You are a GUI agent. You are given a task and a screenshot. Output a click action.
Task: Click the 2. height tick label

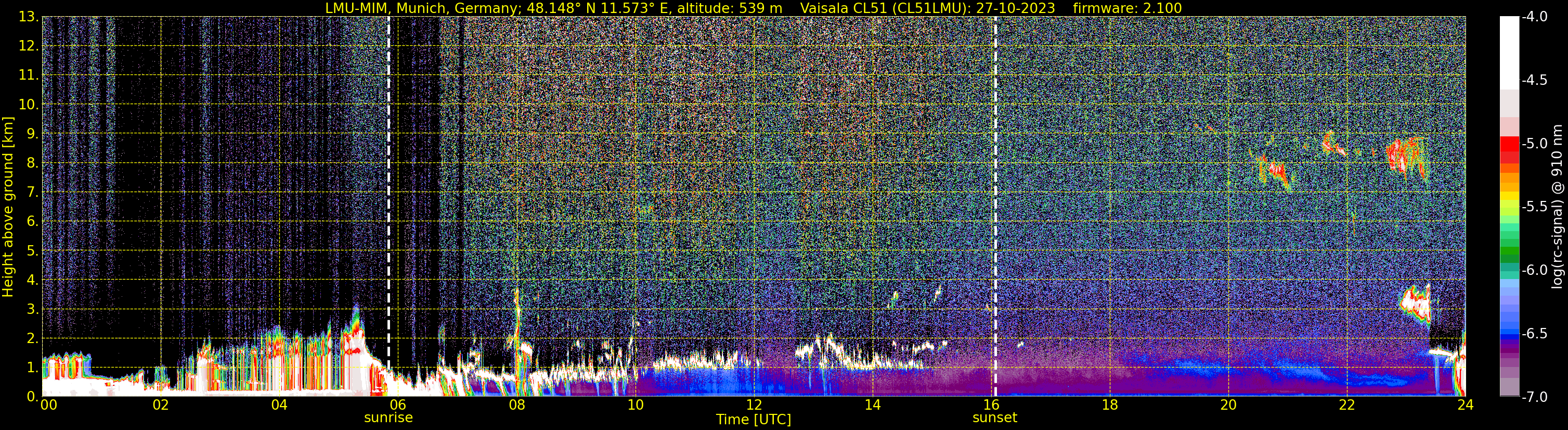click(x=32, y=339)
